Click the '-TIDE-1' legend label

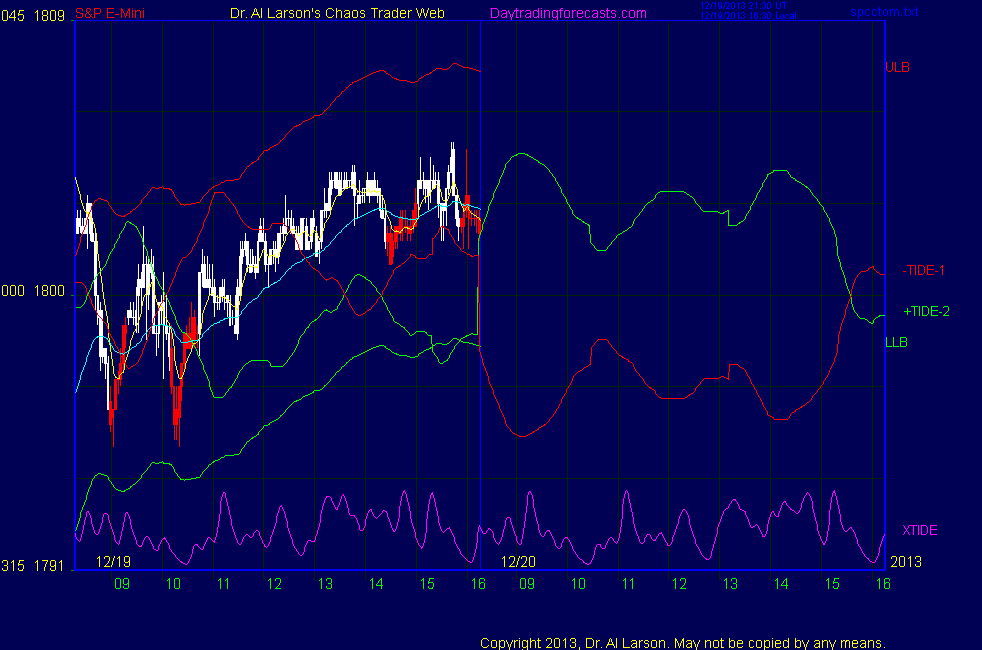[x=923, y=271]
